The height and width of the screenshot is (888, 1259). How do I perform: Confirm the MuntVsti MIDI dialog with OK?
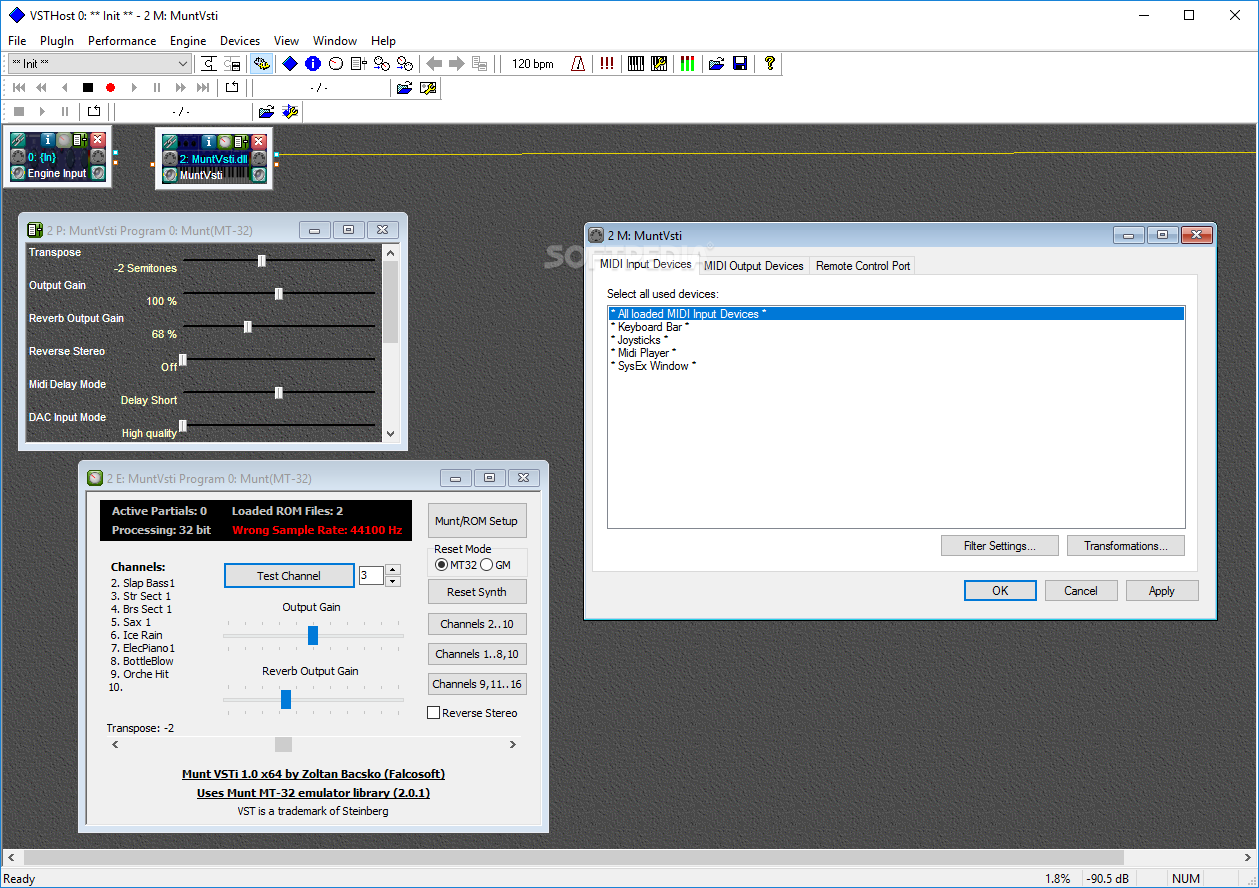click(x=1000, y=591)
